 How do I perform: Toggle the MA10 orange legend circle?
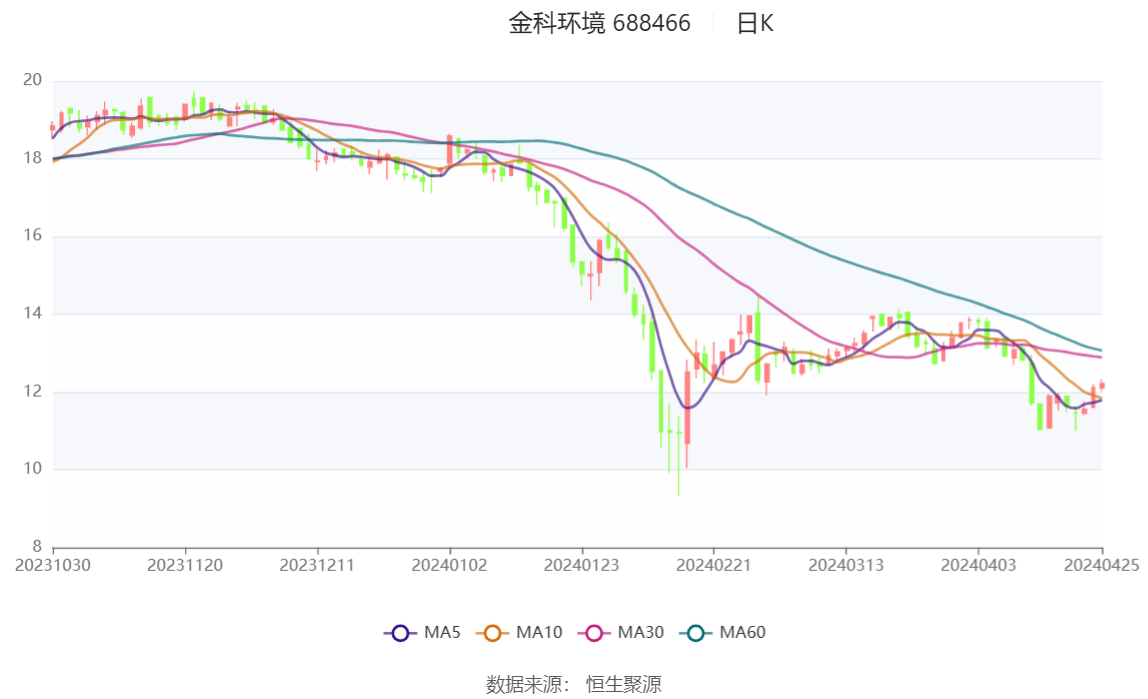[492, 633]
